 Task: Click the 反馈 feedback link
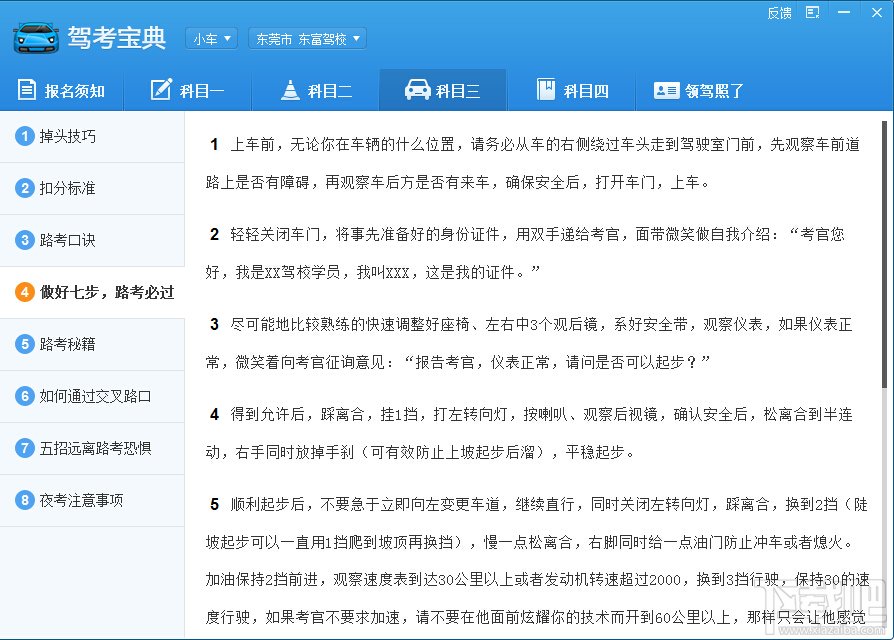(781, 13)
